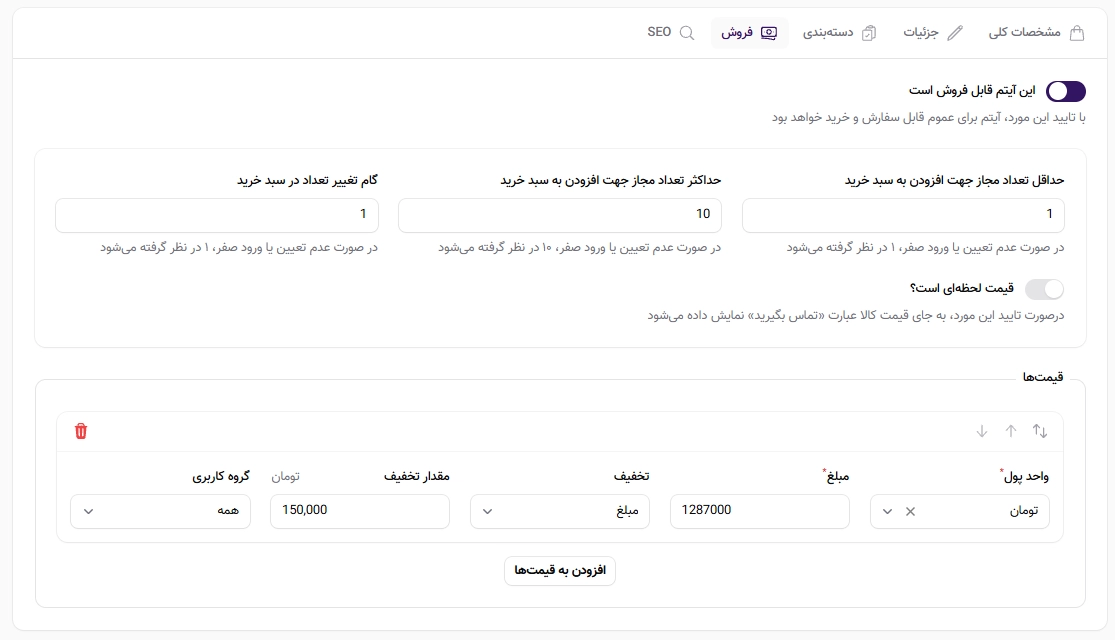1115x640 pixels.
Task: Focus the حداقل تعداد مجاز input field
Action: pos(903,215)
